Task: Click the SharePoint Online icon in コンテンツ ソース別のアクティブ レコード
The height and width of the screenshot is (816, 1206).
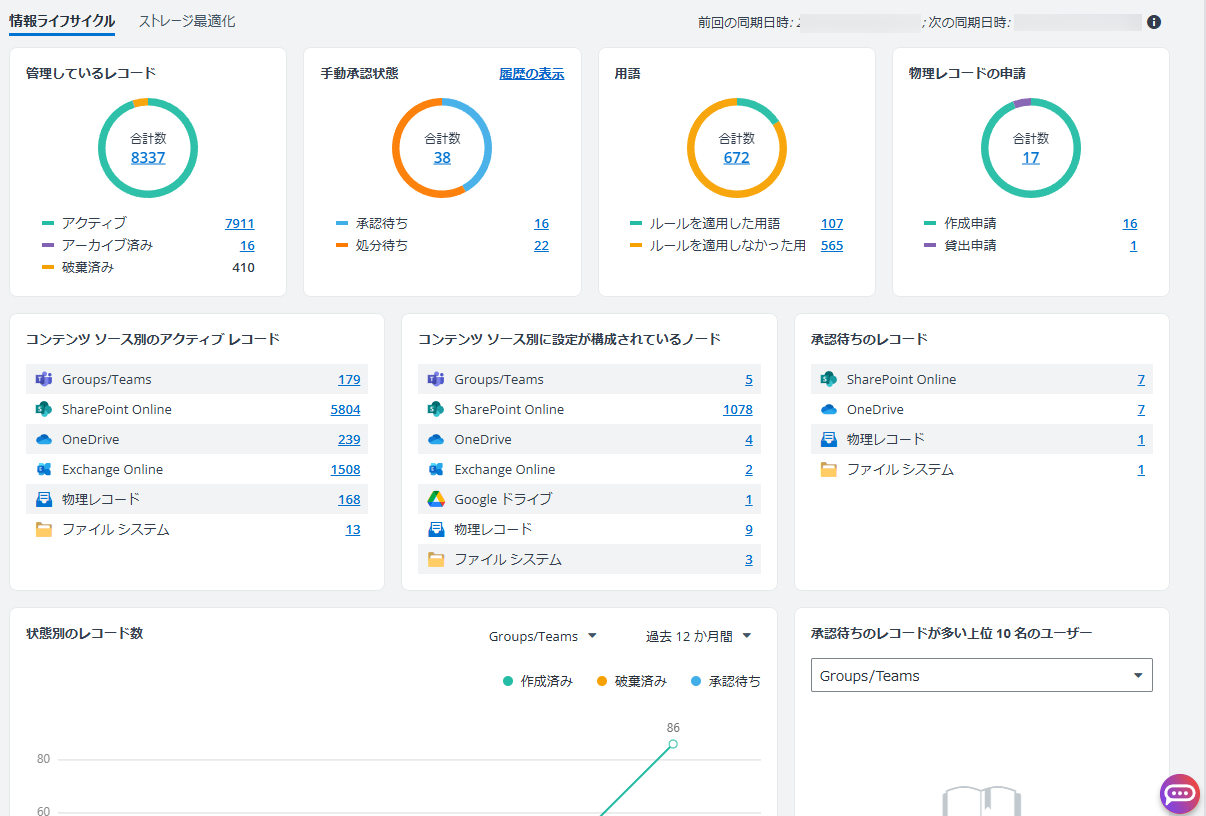Action: (x=43, y=409)
